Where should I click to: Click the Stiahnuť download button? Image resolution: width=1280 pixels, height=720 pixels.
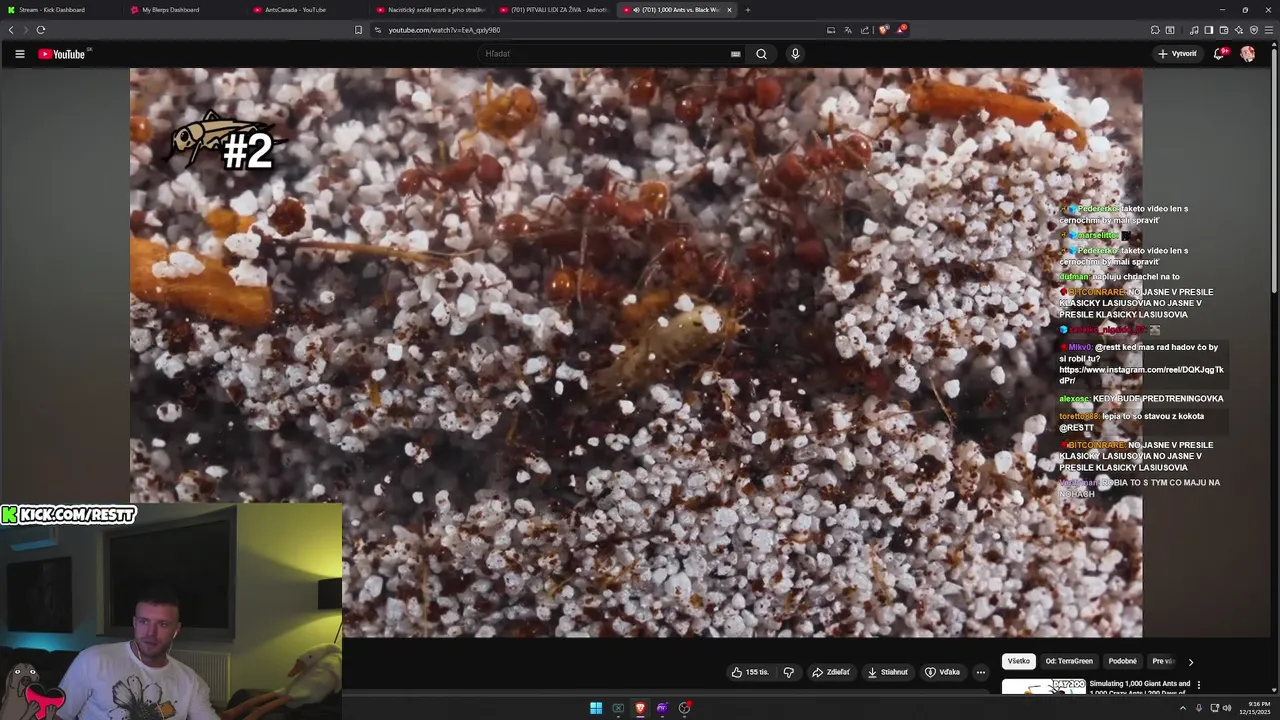pyautogui.click(x=888, y=672)
